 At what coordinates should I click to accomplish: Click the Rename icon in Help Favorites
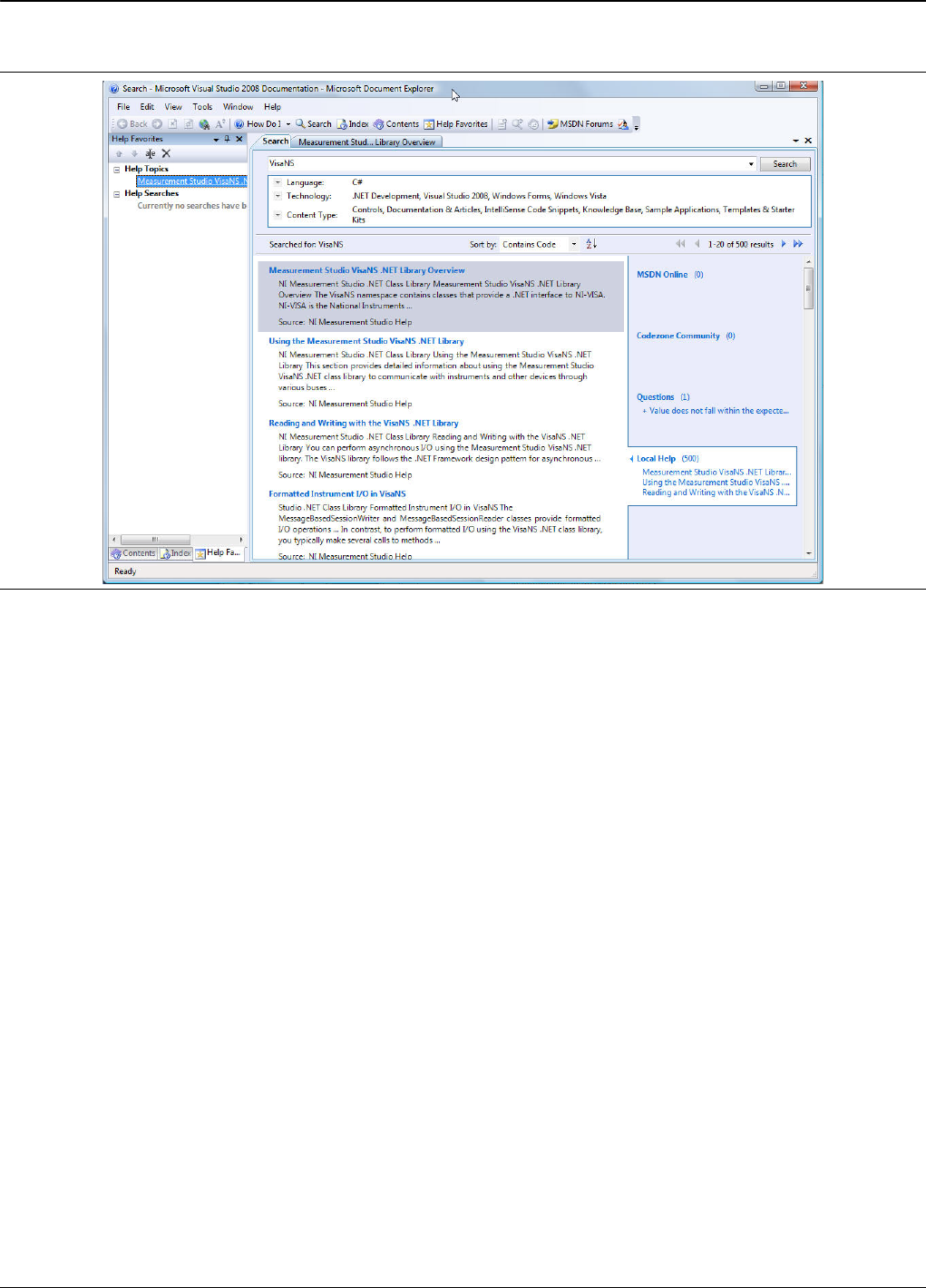click(151, 154)
